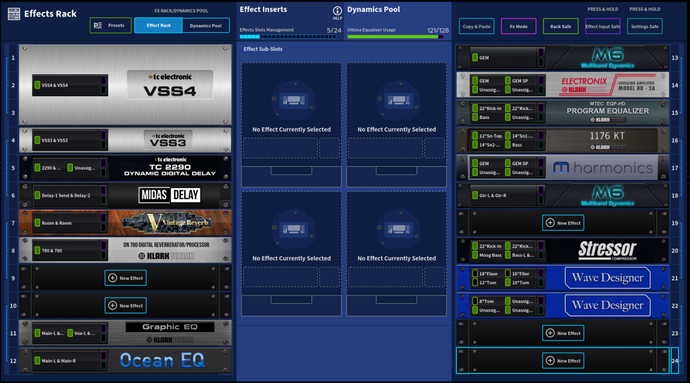Image resolution: width=690 pixels, height=383 pixels.
Task: Click plus icon in slot 9 New Effect
Action: 113,278
